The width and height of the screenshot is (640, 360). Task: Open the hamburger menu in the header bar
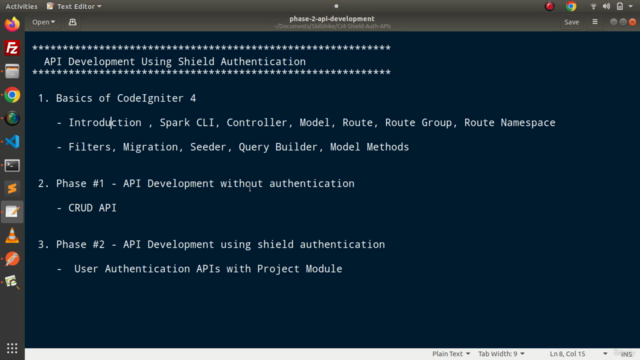[x=595, y=22]
